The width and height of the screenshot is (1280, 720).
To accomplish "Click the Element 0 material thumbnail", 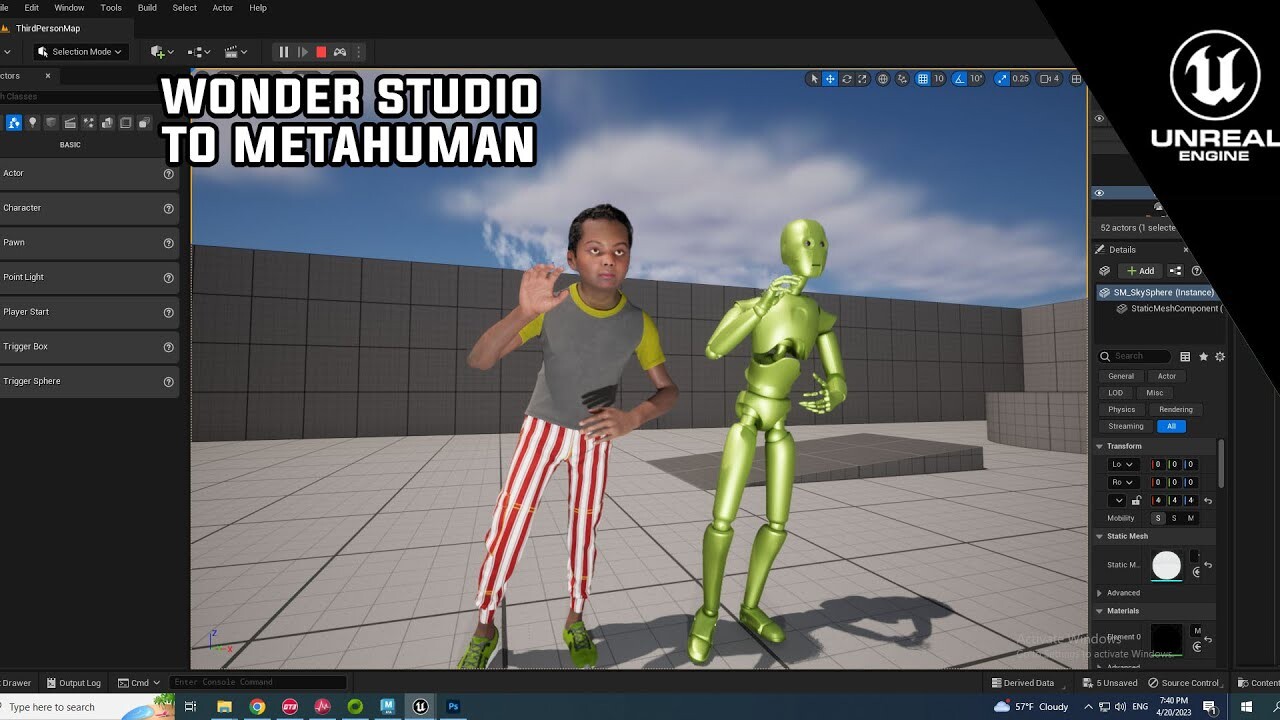I will tap(1167, 638).
